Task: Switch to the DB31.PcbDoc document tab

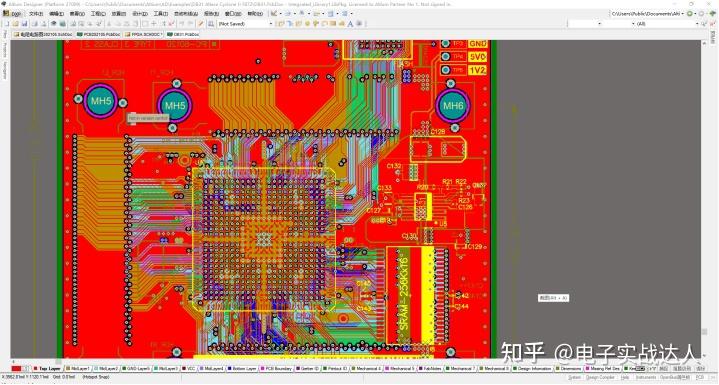Action: pyautogui.click(x=183, y=34)
